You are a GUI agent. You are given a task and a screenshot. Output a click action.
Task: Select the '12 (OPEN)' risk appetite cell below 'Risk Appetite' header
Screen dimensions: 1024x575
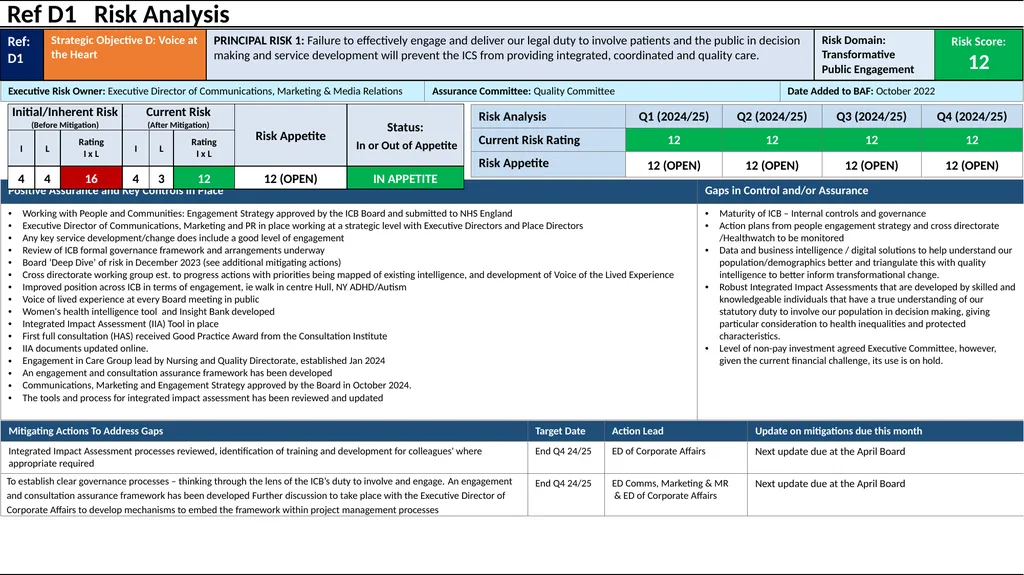pos(291,178)
